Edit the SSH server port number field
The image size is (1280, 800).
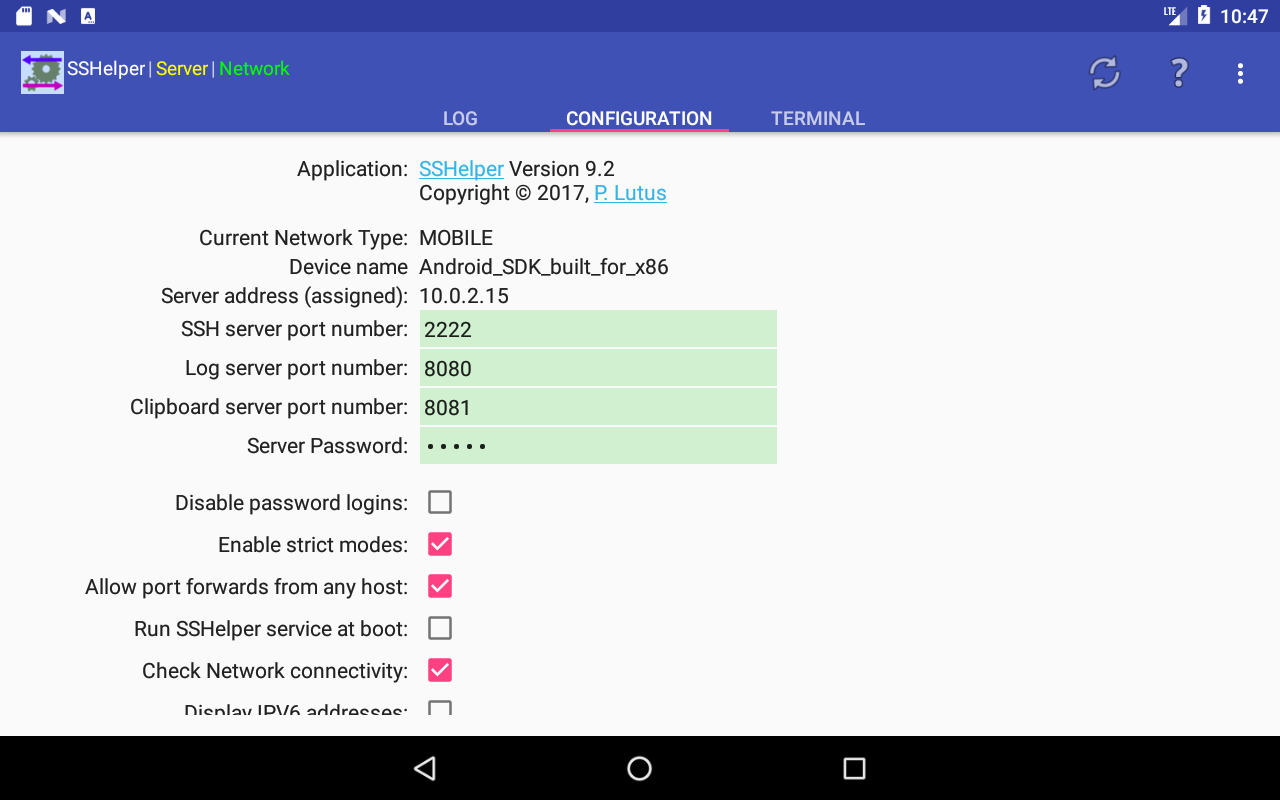click(x=598, y=329)
